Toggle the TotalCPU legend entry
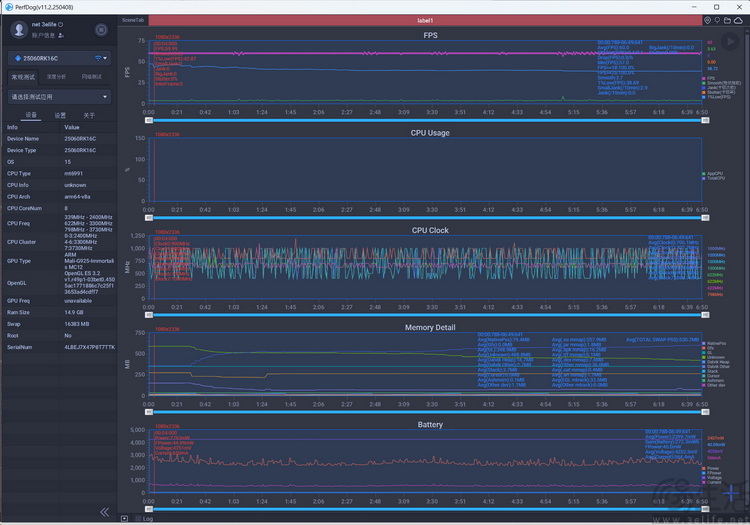The image size is (750, 525). tap(713, 178)
